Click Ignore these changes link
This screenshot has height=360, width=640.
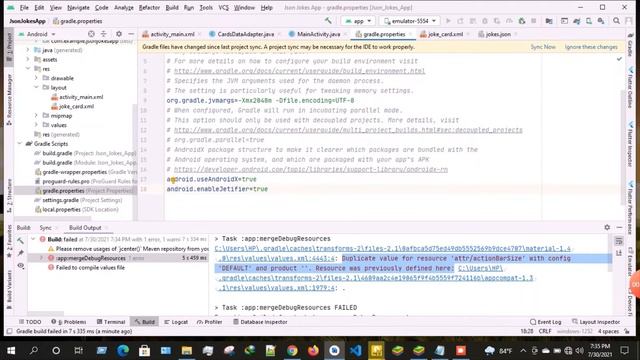[x=591, y=47]
